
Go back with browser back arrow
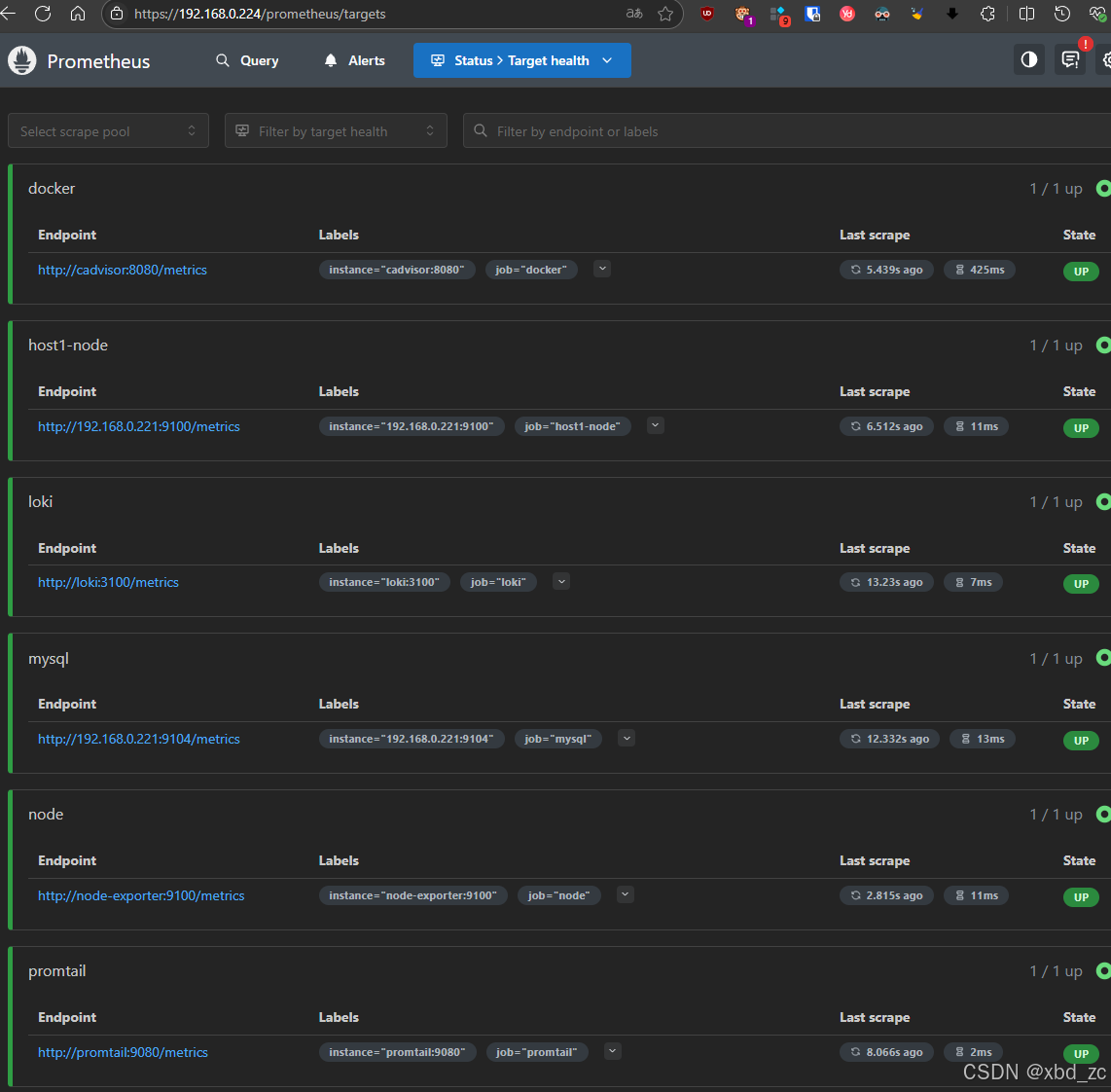coord(8,14)
